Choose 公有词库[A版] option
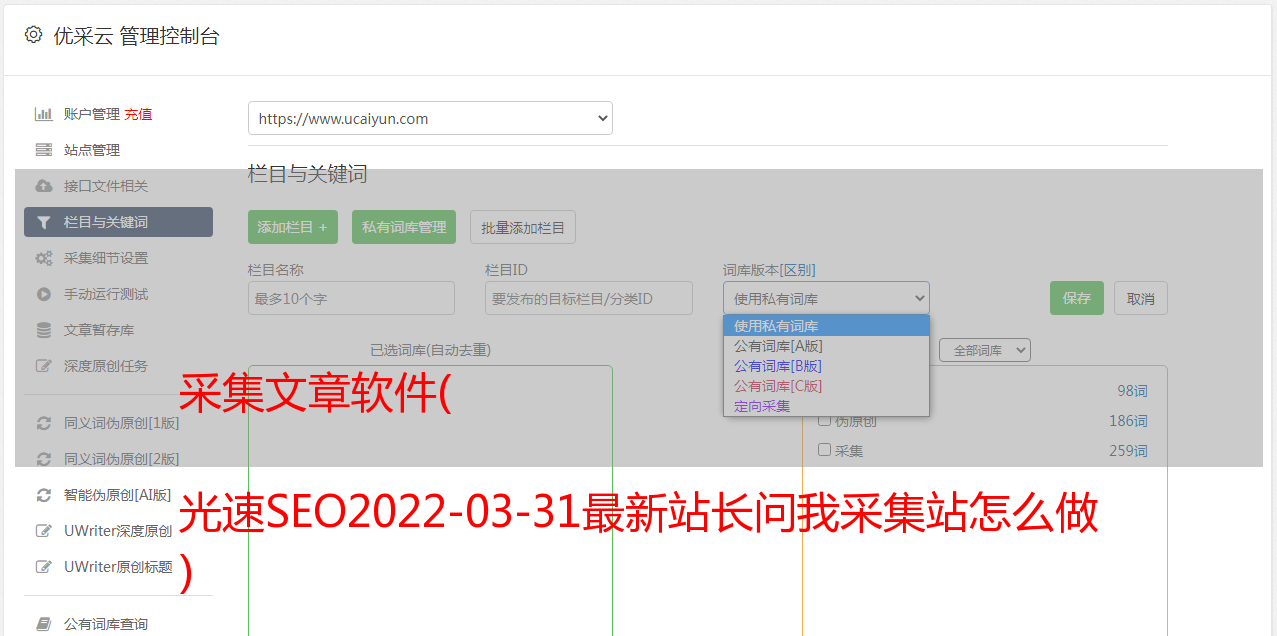Viewport: 1277px width, 636px height. pyautogui.click(x=826, y=346)
